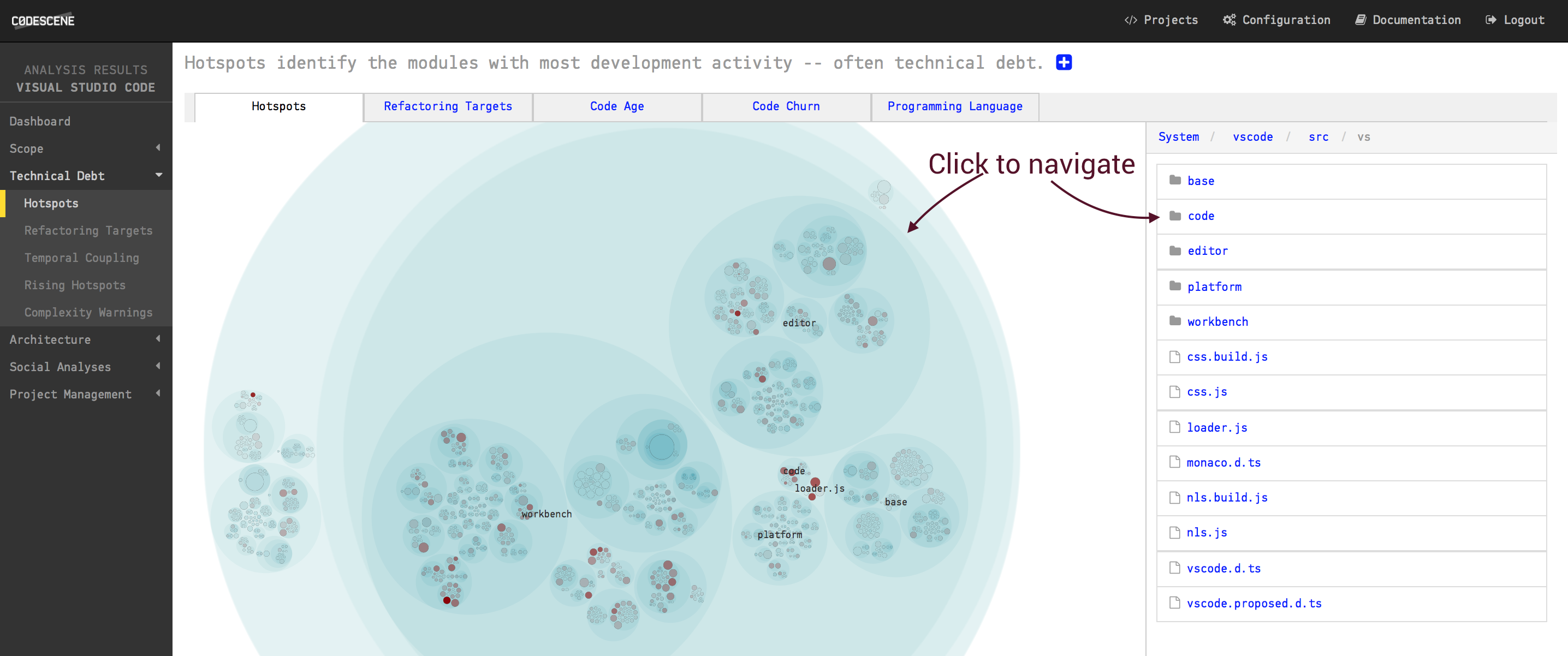Open the workbench directory
The width and height of the screenshot is (1568, 656).
[x=1217, y=321]
